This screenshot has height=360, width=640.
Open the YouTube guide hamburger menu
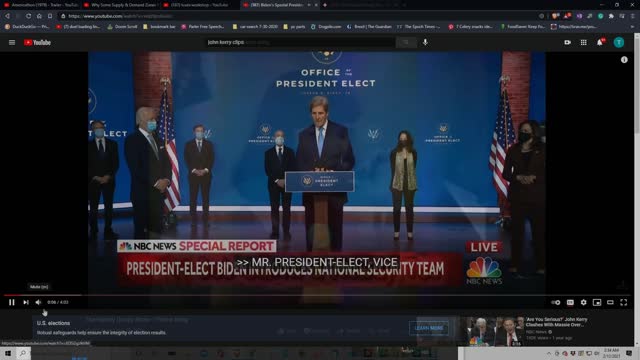tap(12, 42)
